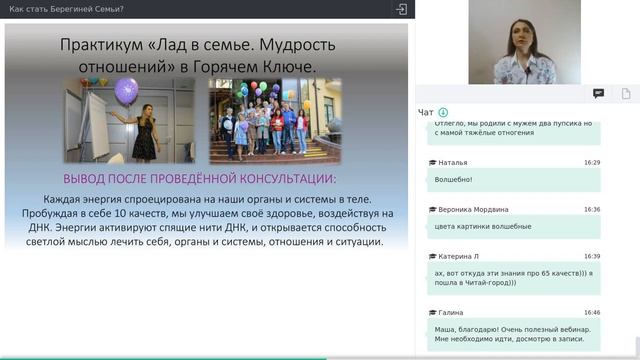Select Катерина Л message about 65 качеств
The image size is (640, 360).
tap(514, 278)
